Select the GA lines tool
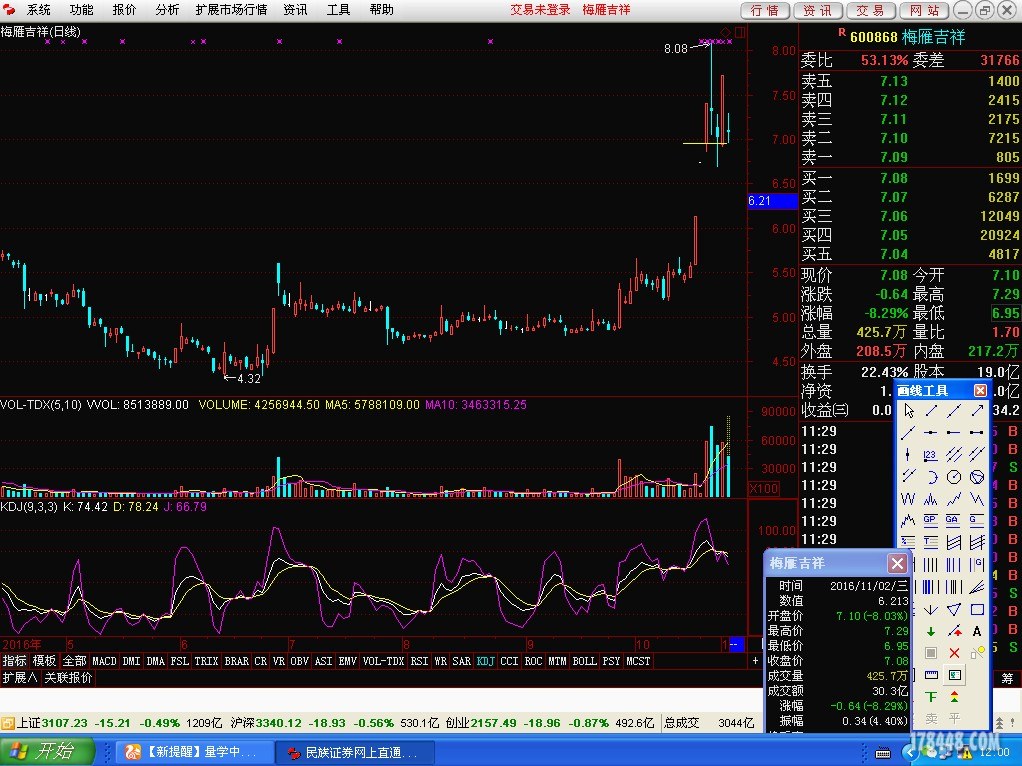Image resolution: width=1022 pixels, height=766 pixels. tap(954, 520)
